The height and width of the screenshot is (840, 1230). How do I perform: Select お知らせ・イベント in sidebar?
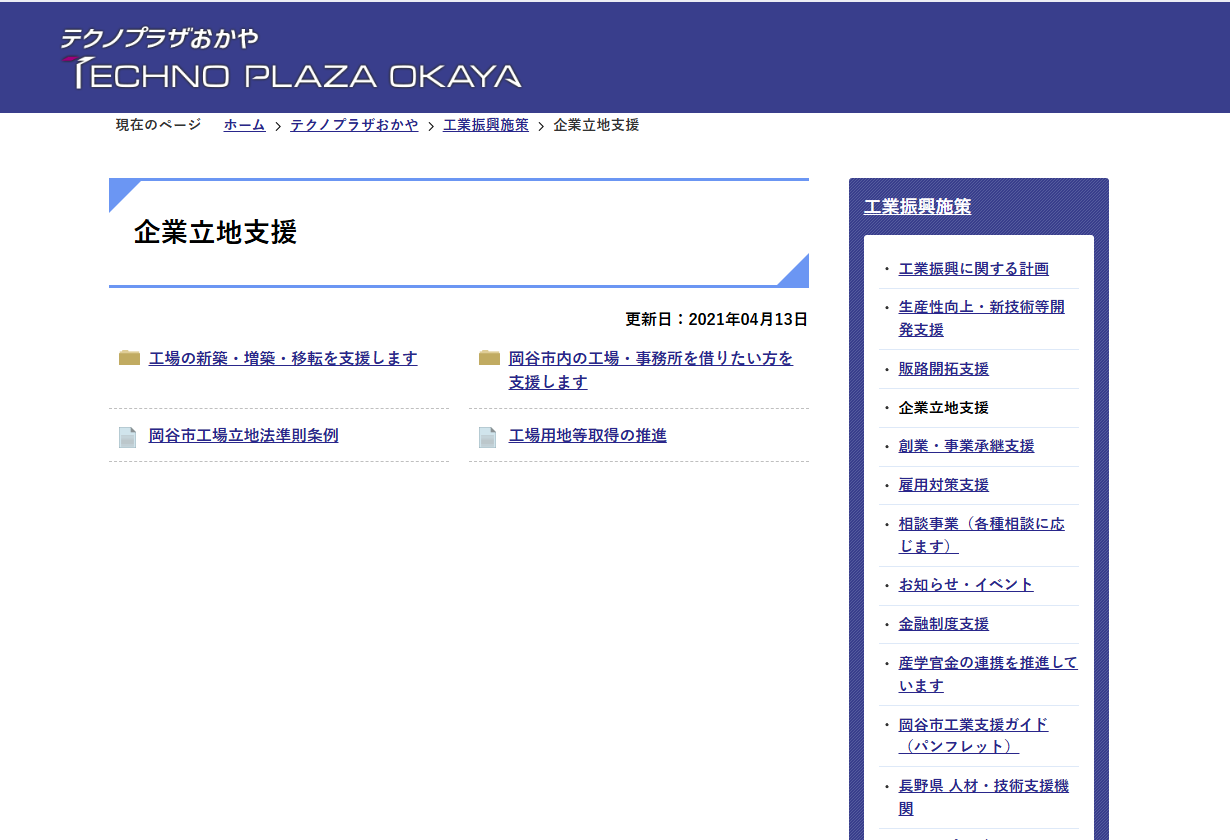966,585
